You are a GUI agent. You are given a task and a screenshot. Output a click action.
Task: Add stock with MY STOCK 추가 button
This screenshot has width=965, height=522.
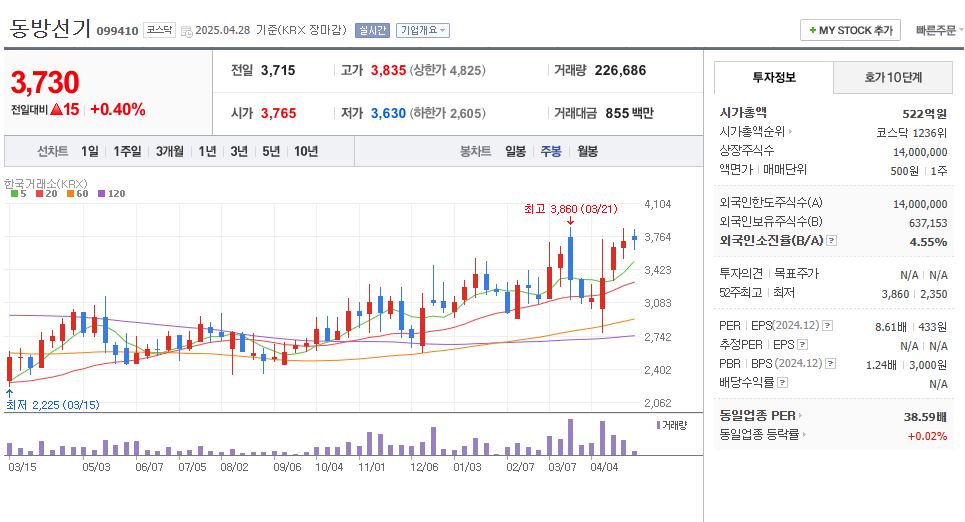(851, 30)
